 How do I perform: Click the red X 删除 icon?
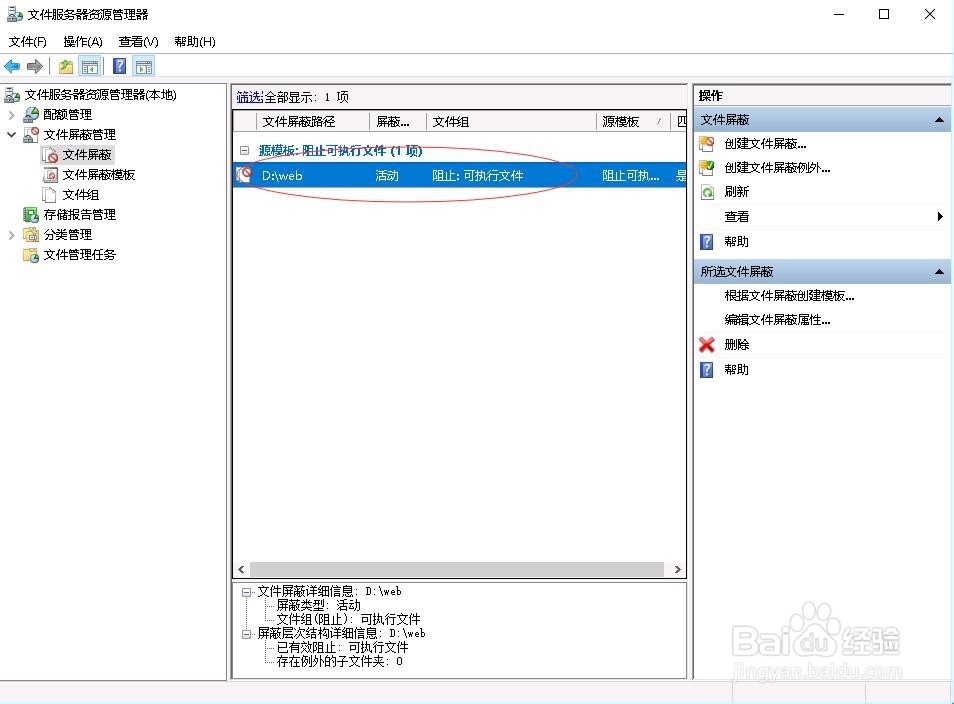point(707,344)
